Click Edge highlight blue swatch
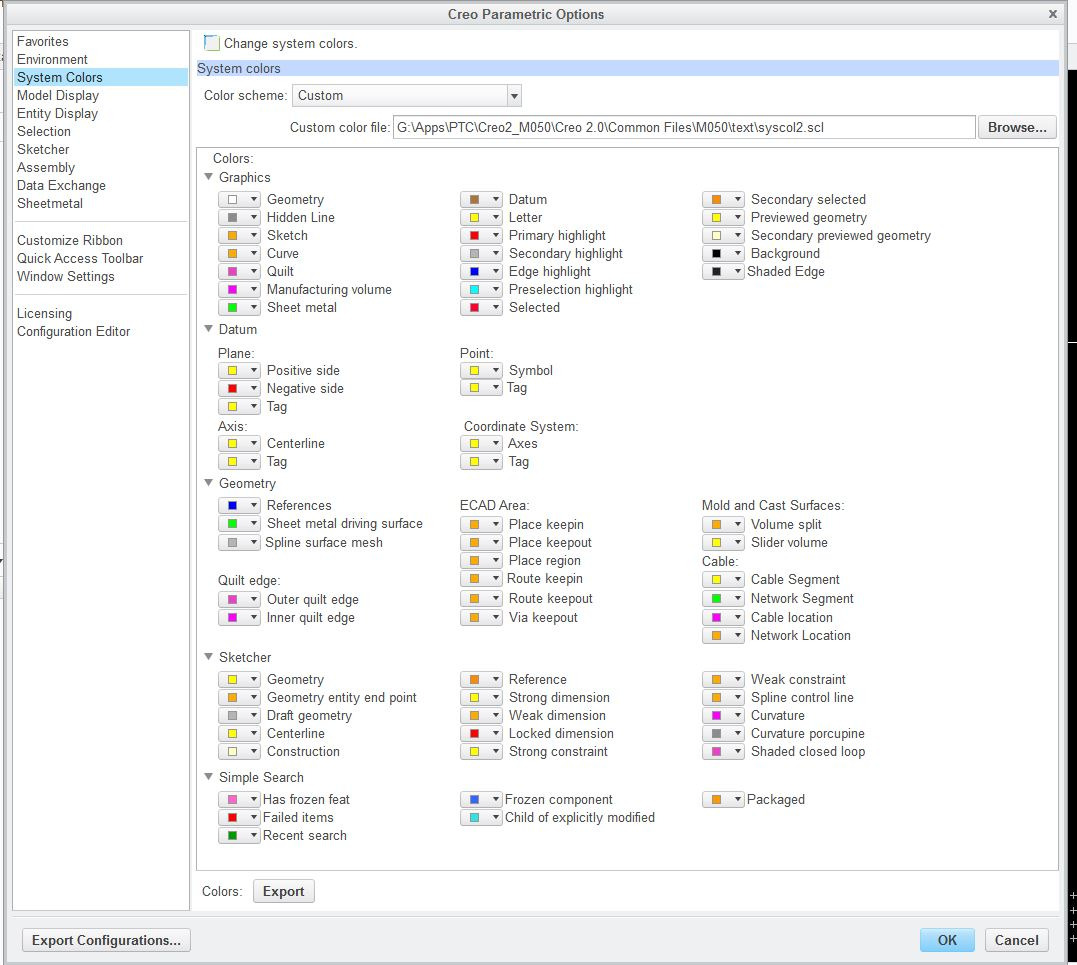The image size is (1077, 965). (x=475, y=271)
